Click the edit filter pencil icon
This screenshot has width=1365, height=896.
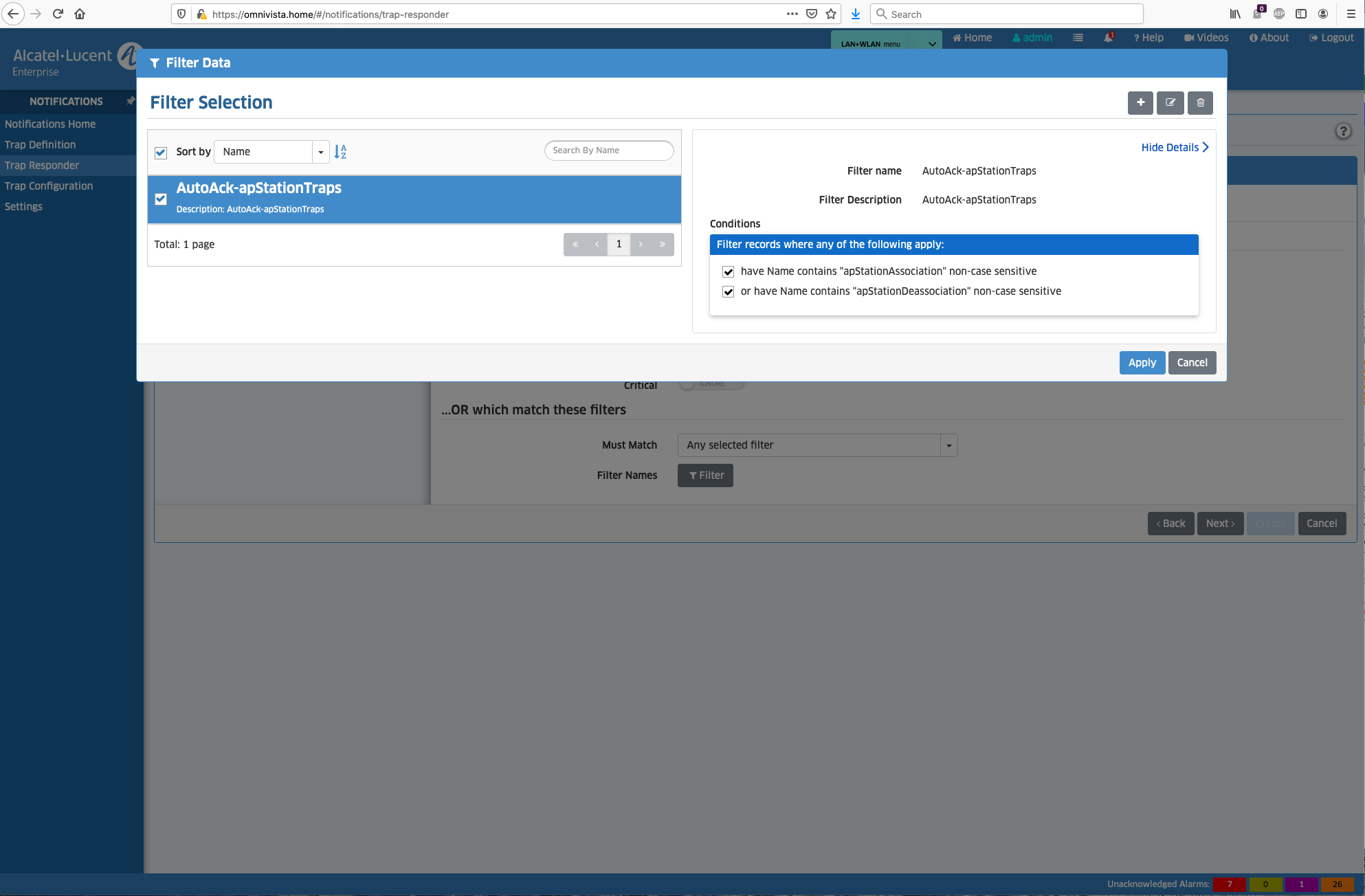(1170, 103)
